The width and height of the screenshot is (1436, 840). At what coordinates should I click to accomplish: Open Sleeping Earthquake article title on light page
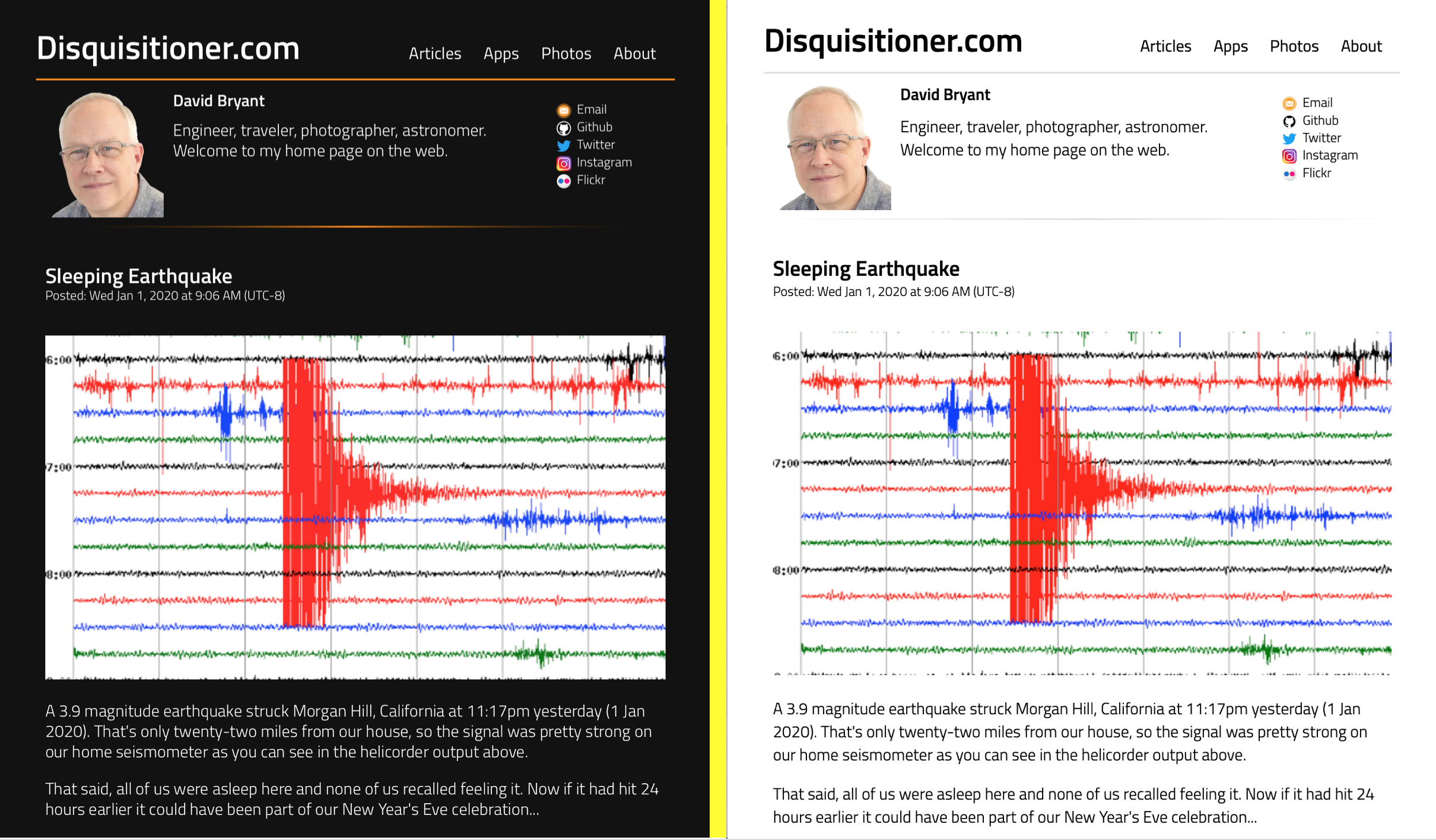[866, 269]
